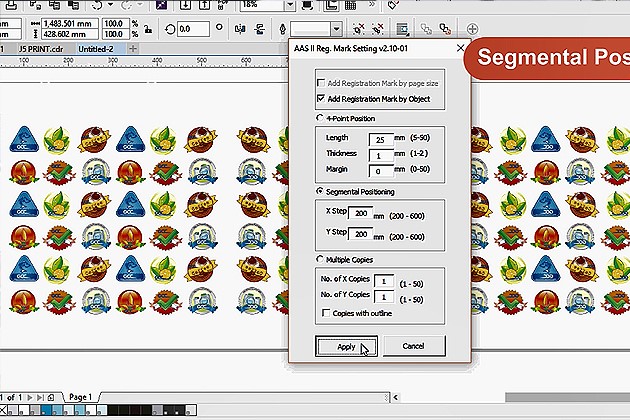Screen dimensions: 630x420
Task: Open the outline width dropdown
Action: pos(336,29)
